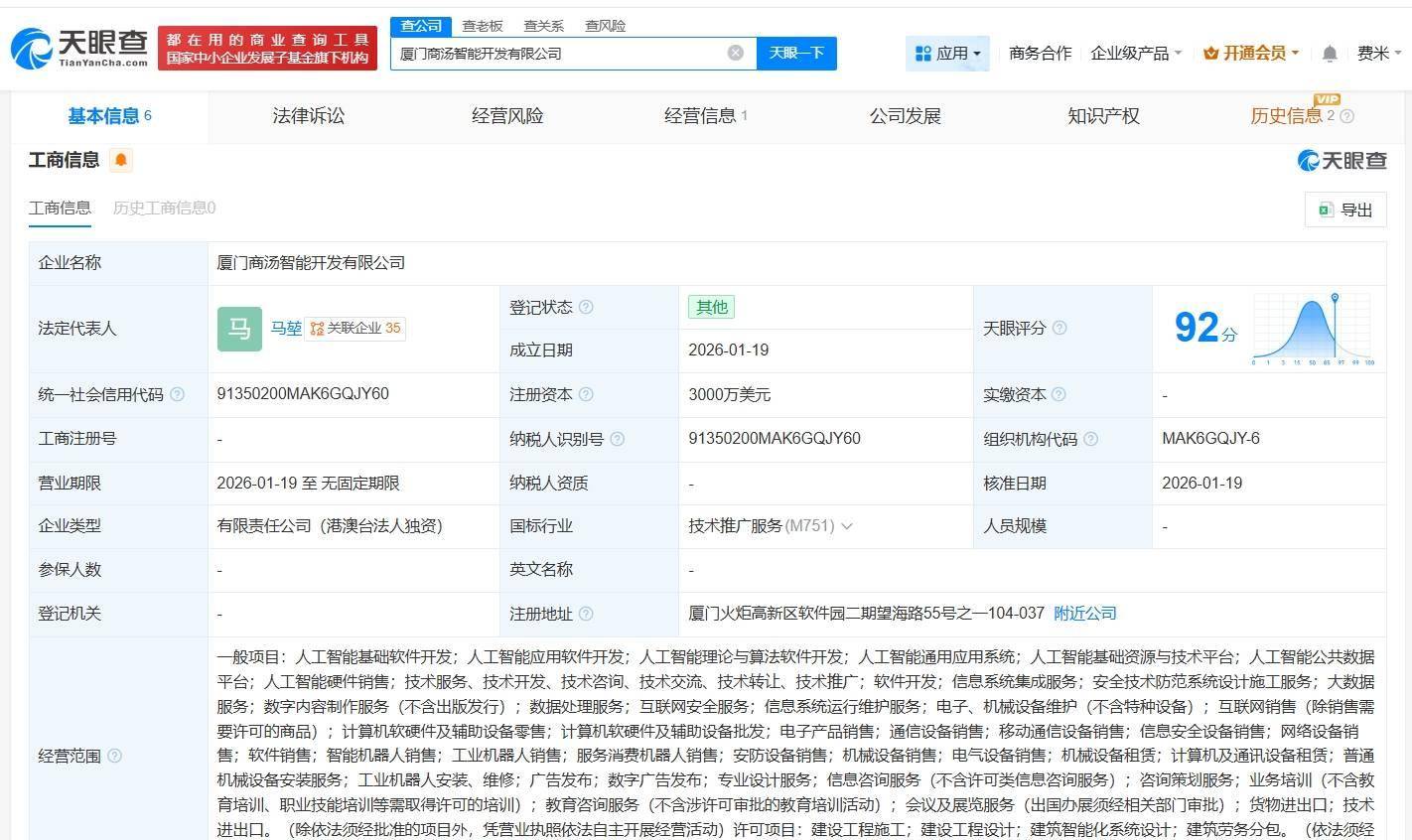Open the 开通会员 dropdown
1412x840 pixels.
pos(1251,54)
